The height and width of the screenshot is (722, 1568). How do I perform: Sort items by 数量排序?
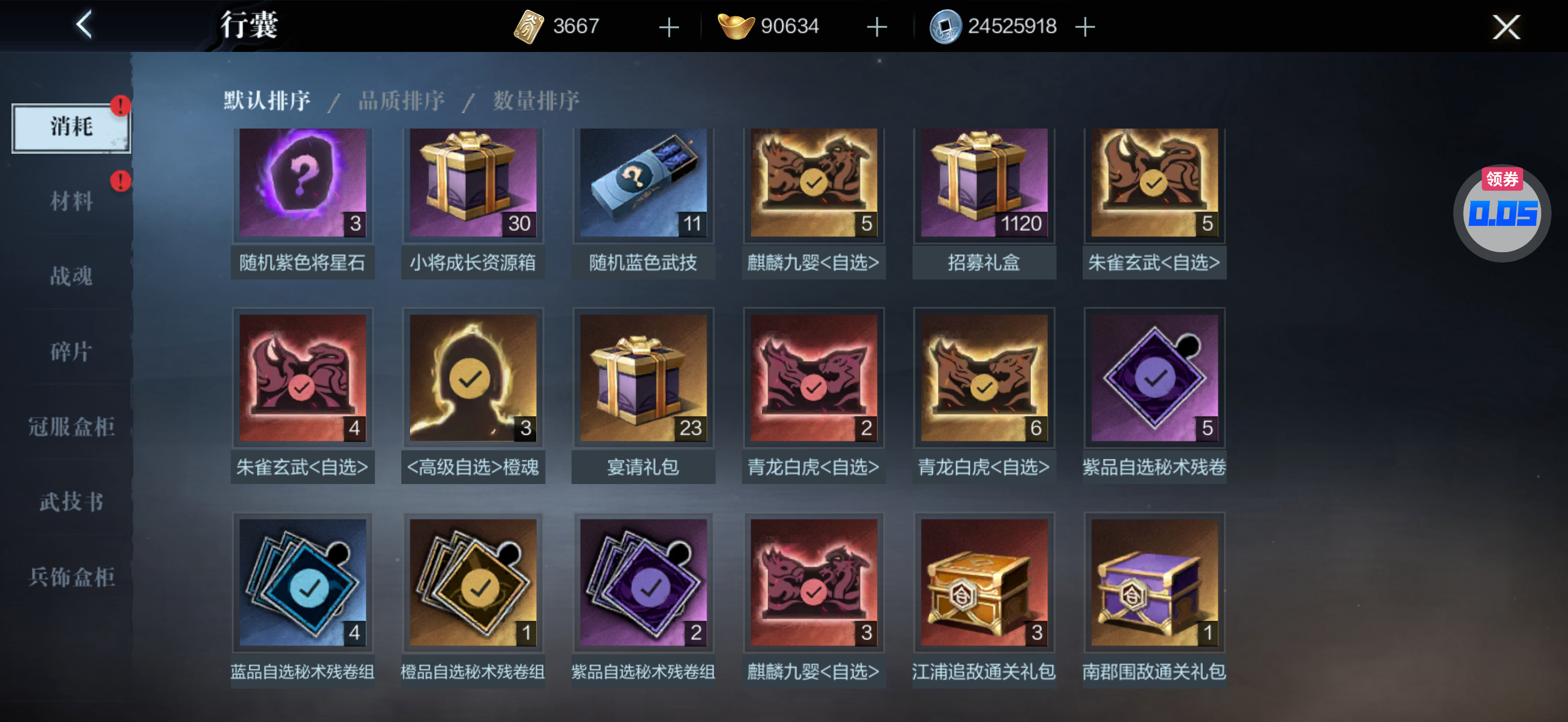pos(536,101)
